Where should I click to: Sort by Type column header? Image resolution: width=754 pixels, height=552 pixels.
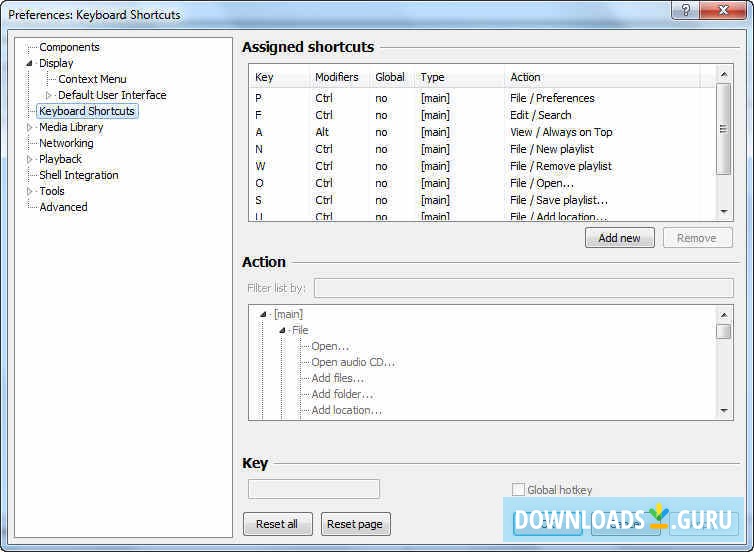(459, 77)
